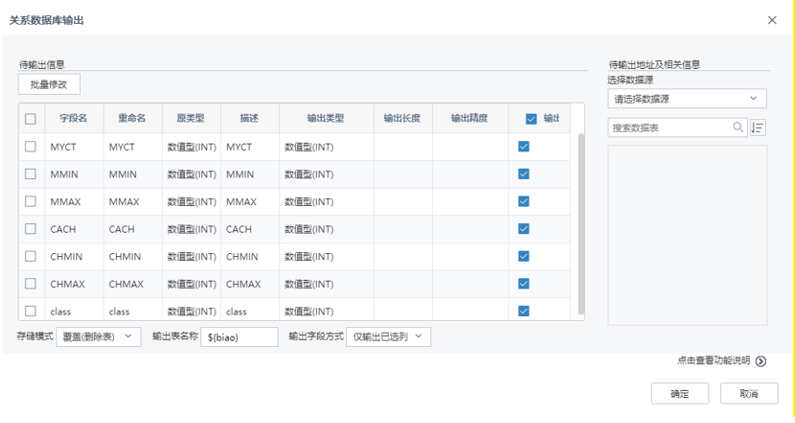Close the 关系数据库输出 dialog
This screenshot has width=795, height=423.
pyautogui.click(x=772, y=20)
